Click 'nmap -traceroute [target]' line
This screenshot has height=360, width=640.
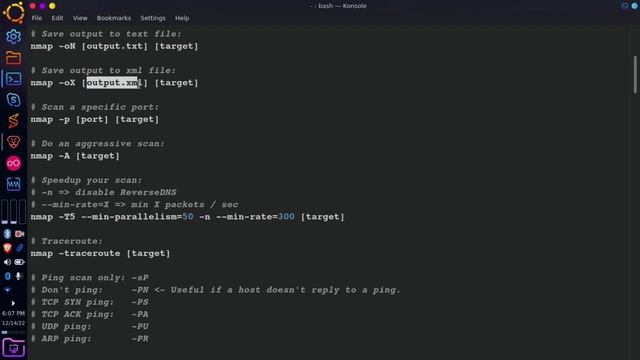click(100, 253)
